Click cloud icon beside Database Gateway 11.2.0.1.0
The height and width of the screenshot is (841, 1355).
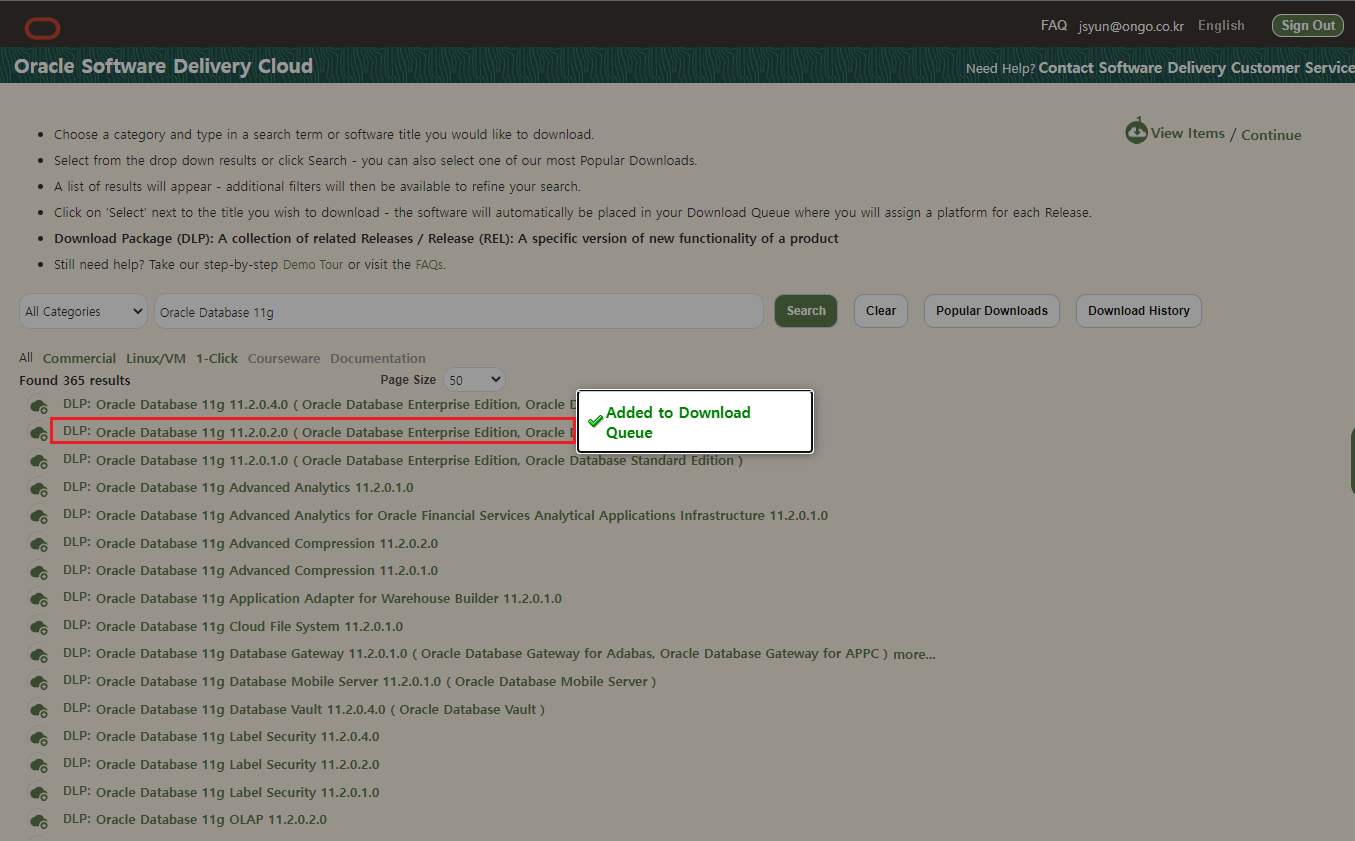[x=39, y=655]
